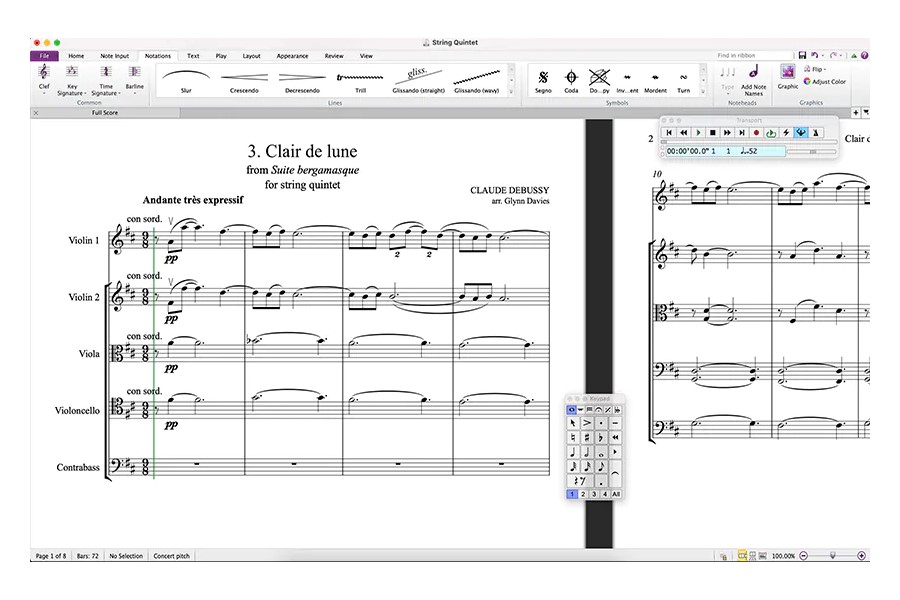Image resolution: width=900 pixels, height=600 pixels.
Task: Click the zoom out minus button
Action: point(804,556)
